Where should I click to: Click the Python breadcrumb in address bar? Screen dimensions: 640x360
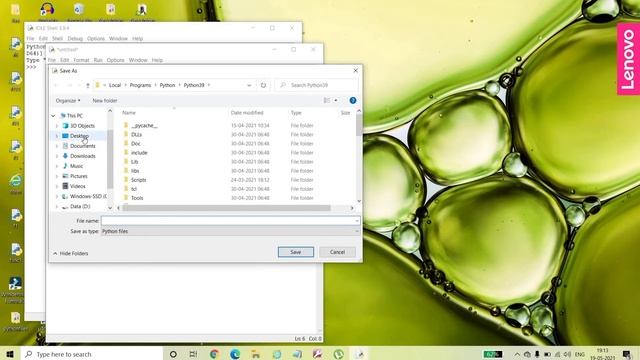(x=167, y=85)
